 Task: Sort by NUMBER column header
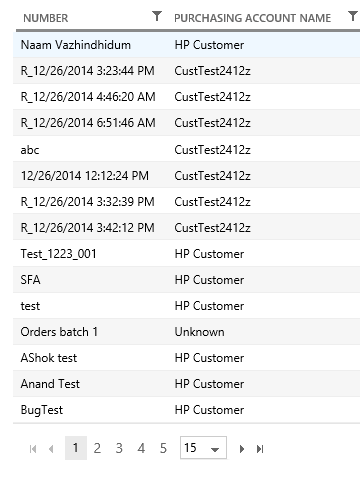tap(46, 18)
